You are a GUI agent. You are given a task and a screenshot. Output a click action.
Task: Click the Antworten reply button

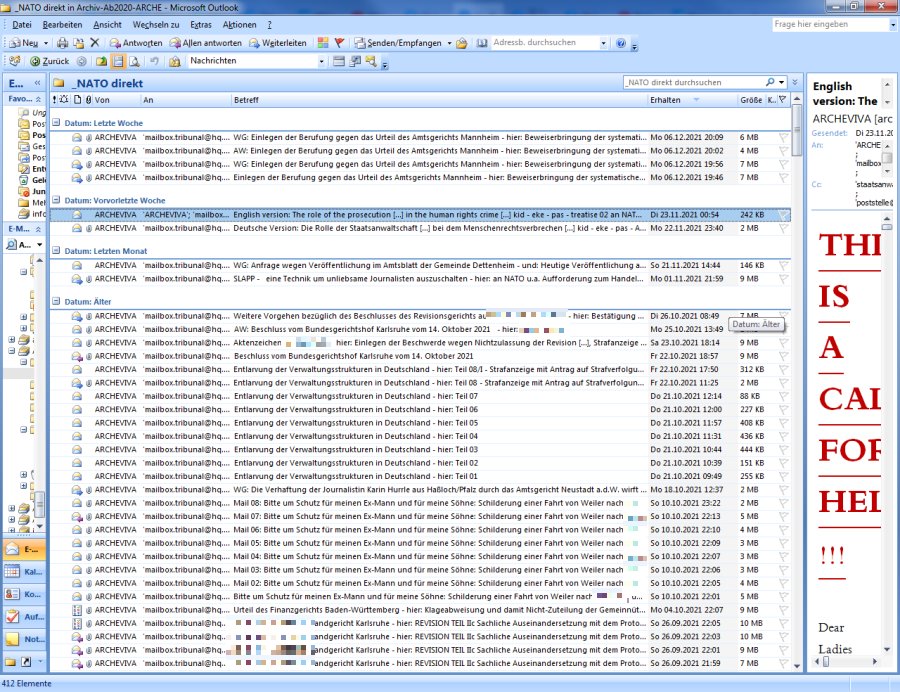point(136,43)
